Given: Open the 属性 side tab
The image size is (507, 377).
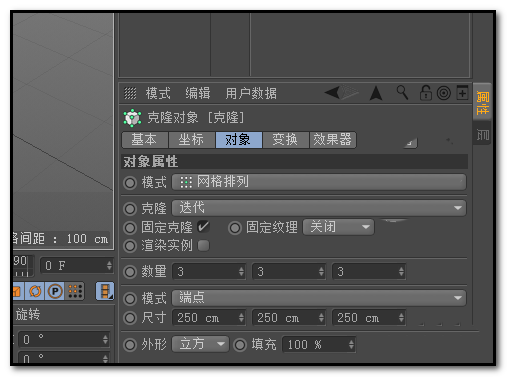Looking at the screenshot, I should [x=482, y=103].
